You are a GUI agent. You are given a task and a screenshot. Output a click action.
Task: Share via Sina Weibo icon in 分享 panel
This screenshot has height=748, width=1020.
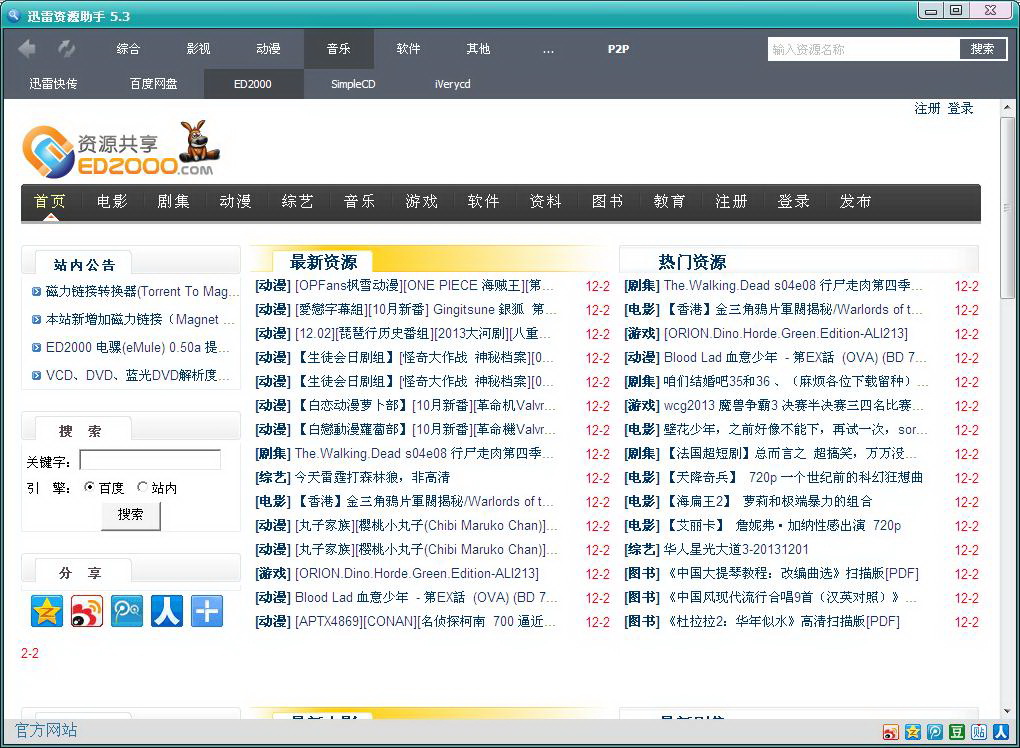pyautogui.click(x=86, y=610)
